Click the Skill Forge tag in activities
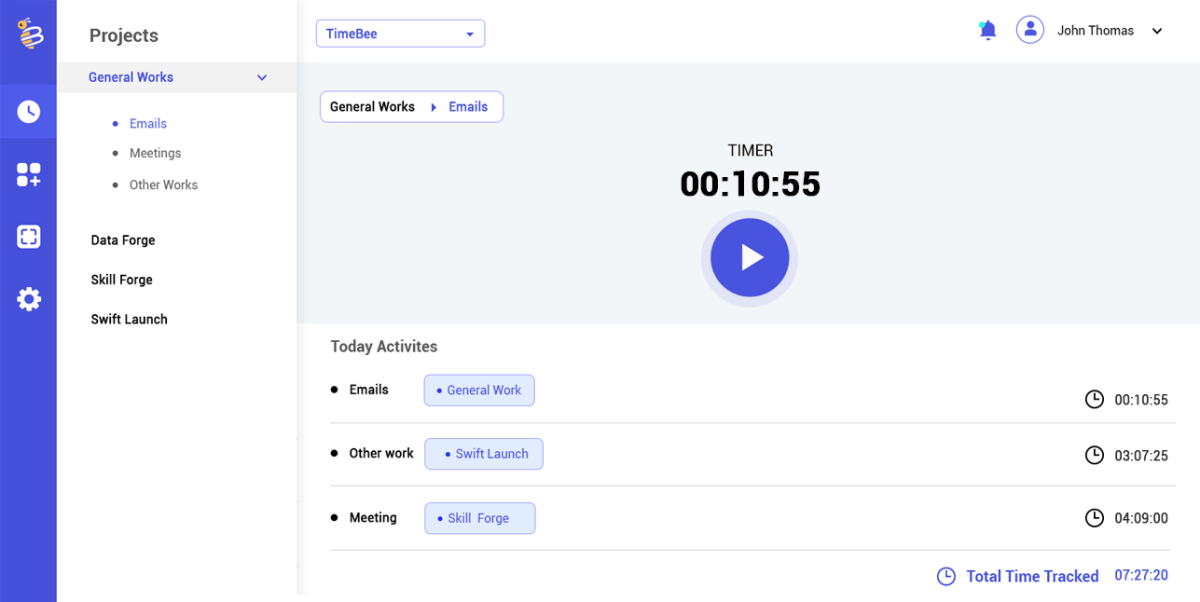Viewport: 1200px width, 602px height. 480,518
